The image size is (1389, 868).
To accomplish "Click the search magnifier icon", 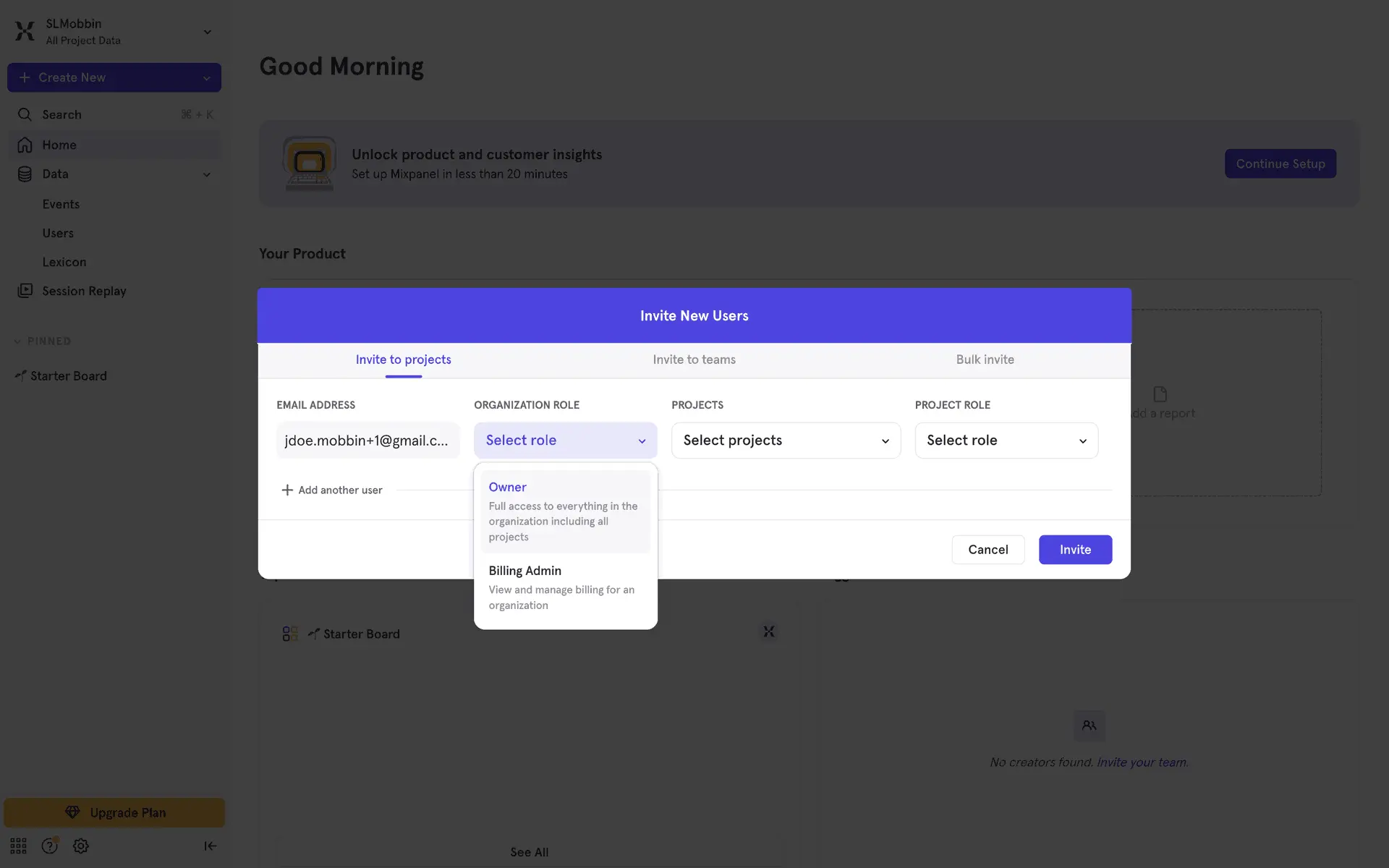I will [x=25, y=114].
